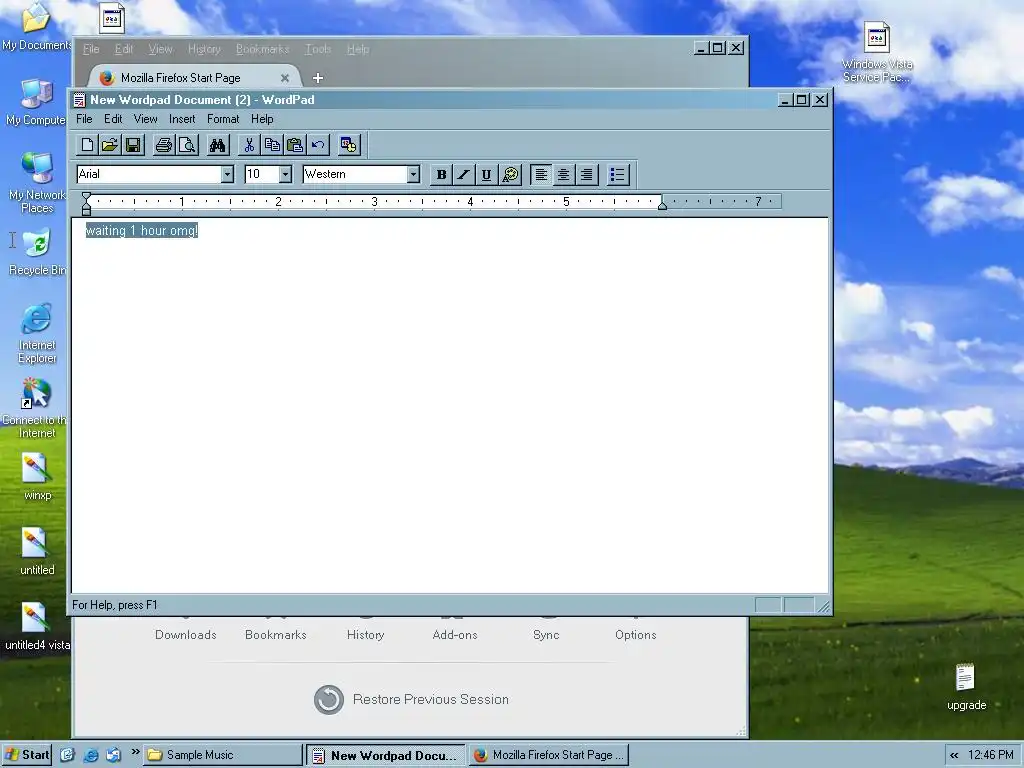The width and height of the screenshot is (1024, 768).
Task: Select the Internet Explorer desktop icon
Action: [37, 333]
